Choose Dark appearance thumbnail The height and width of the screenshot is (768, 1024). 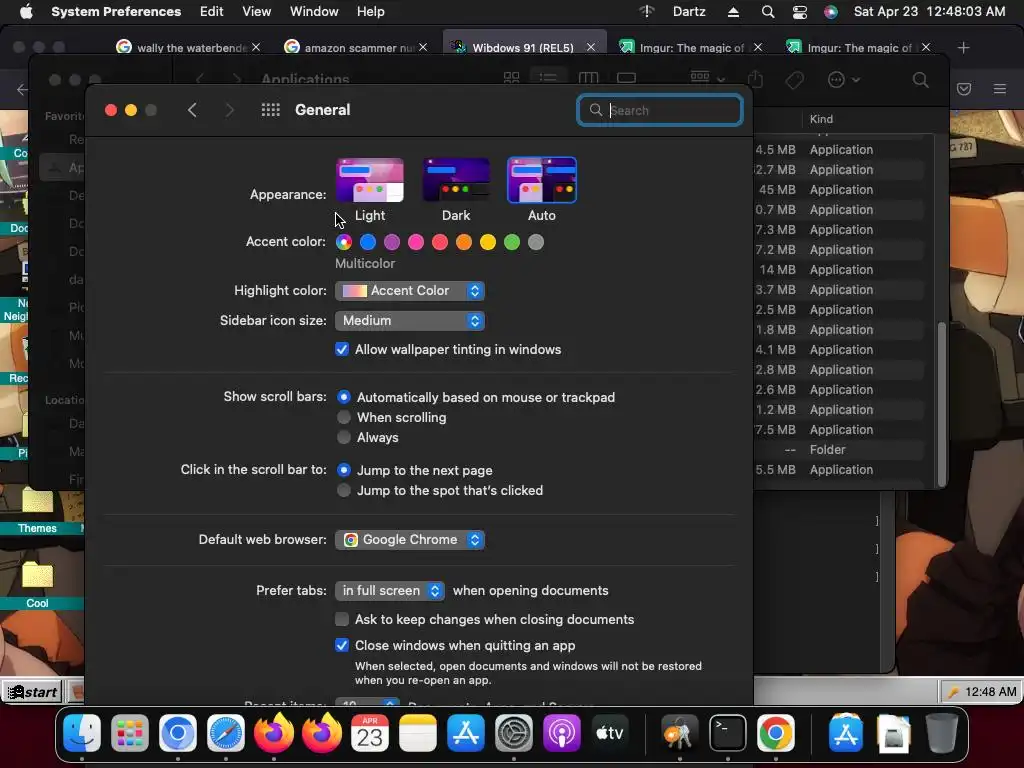456,180
